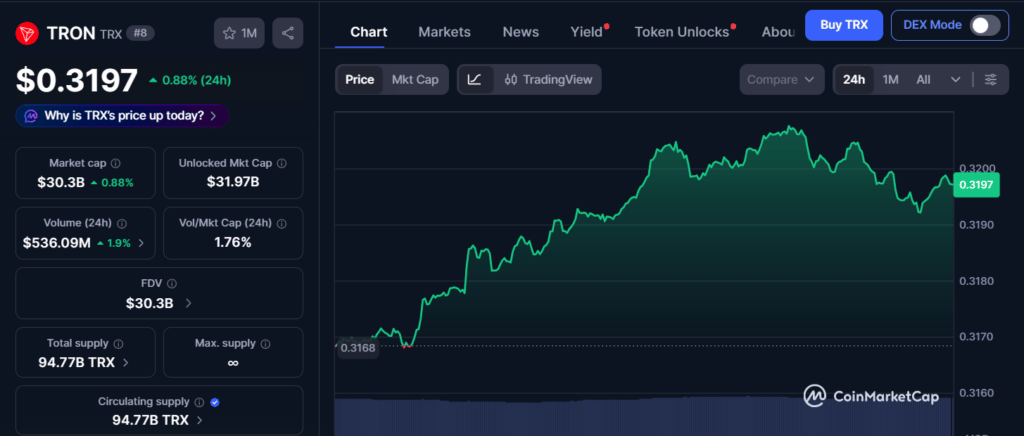Click the Buy TRX button
This screenshot has height=436, width=1024.
(x=843, y=24)
